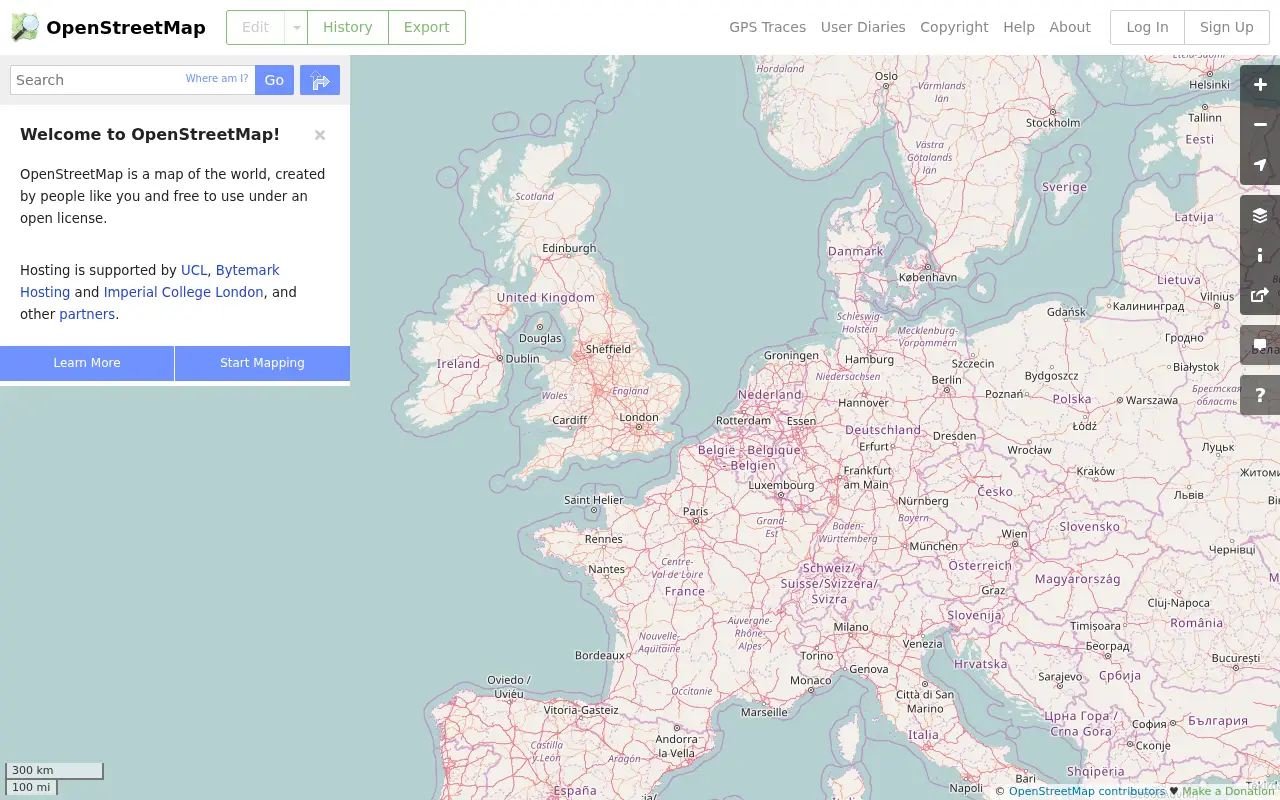The width and height of the screenshot is (1280, 800).
Task: Click the OpenStreetMap magnifier logo
Action: [x=25, y=27]
